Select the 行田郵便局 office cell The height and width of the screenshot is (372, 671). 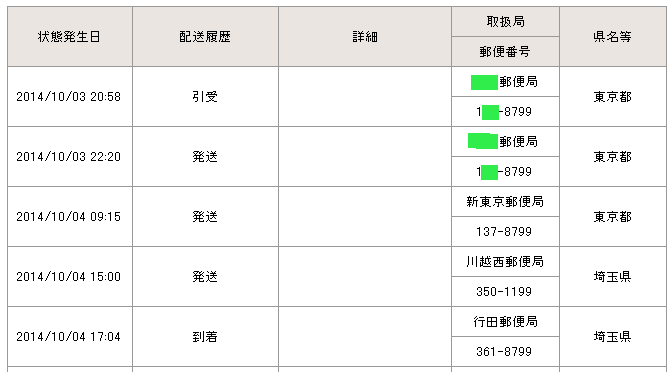(x=505, y=321)
